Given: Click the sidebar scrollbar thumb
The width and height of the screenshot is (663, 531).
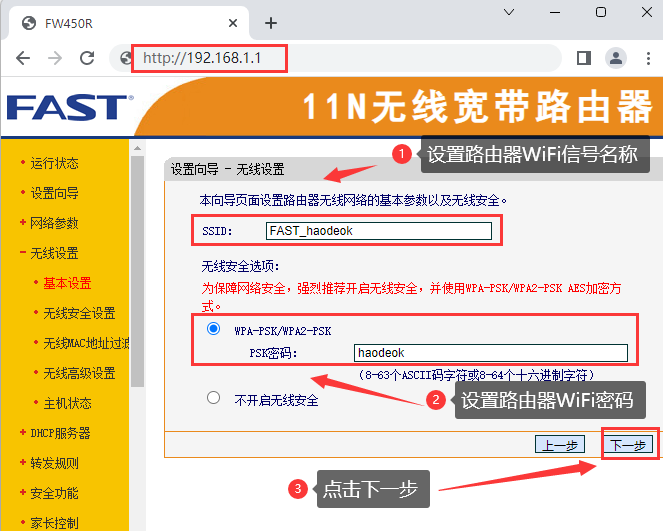Looking at the screenshot, I should 137,271.
